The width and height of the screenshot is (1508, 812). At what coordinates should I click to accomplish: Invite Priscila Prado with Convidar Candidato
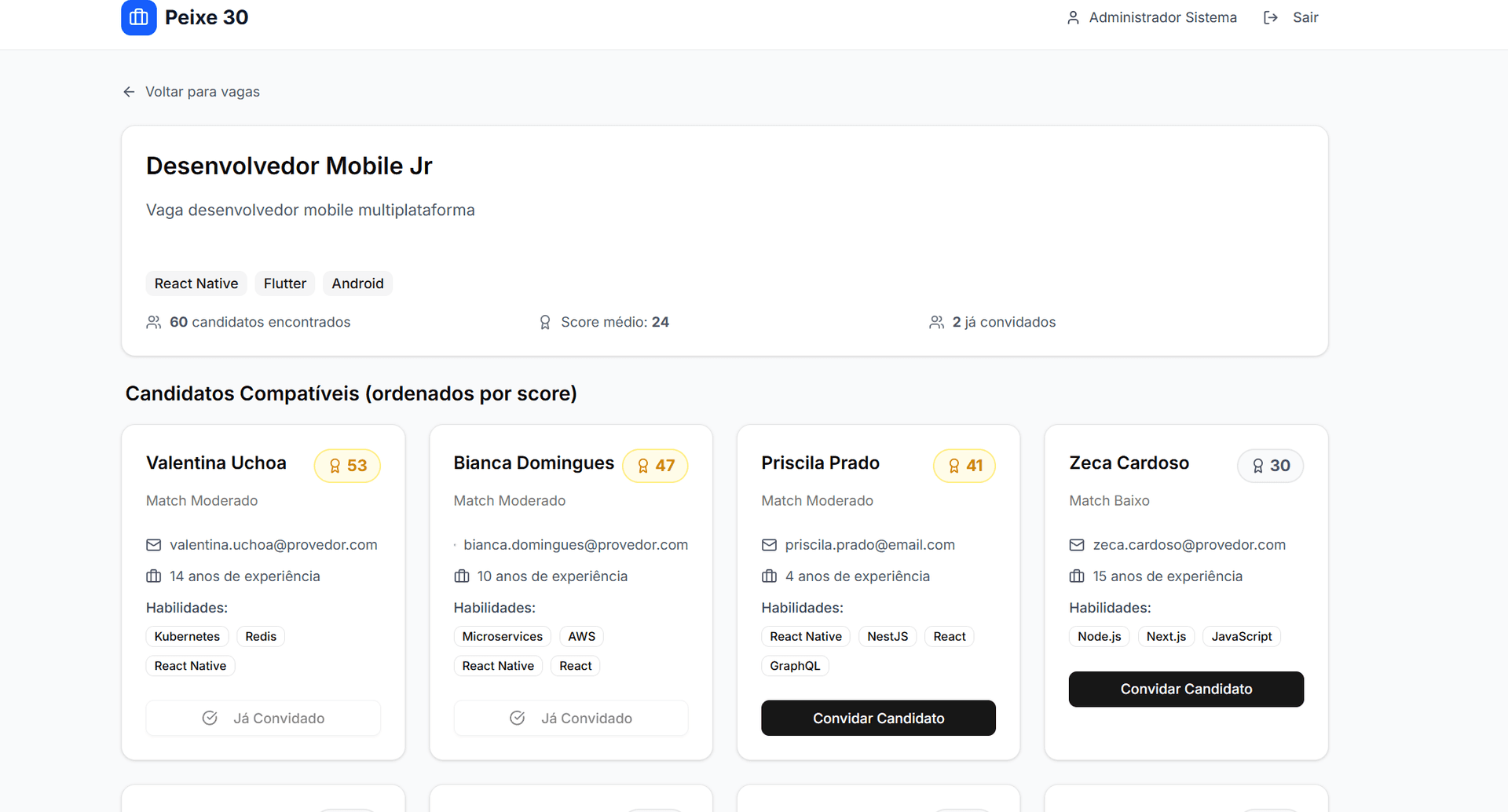[878, 718]
